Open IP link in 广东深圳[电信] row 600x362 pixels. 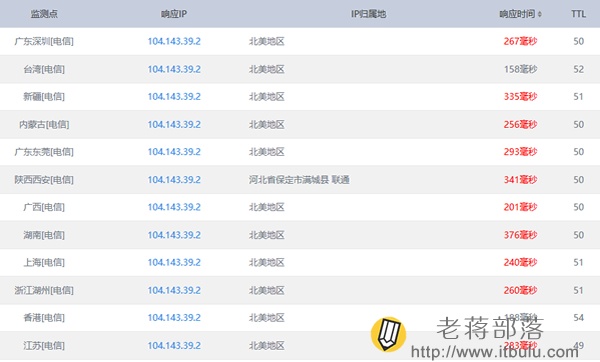tap(174, 41)
